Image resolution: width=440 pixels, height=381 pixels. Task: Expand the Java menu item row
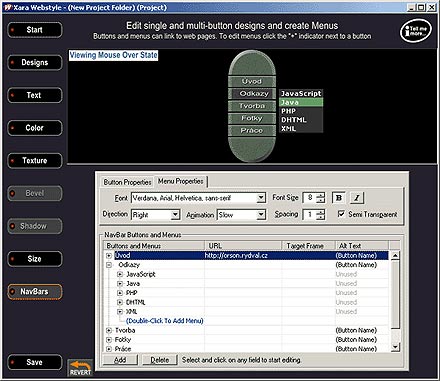(x=120, y=284)
